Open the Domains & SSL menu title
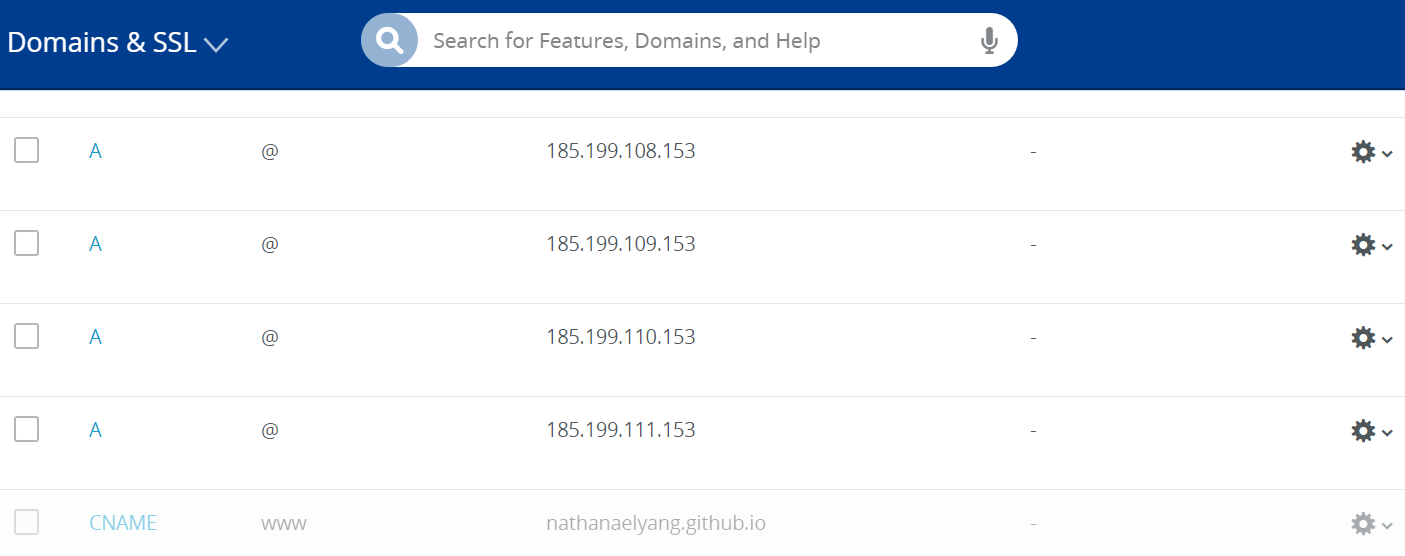 (x=102, y=42)
